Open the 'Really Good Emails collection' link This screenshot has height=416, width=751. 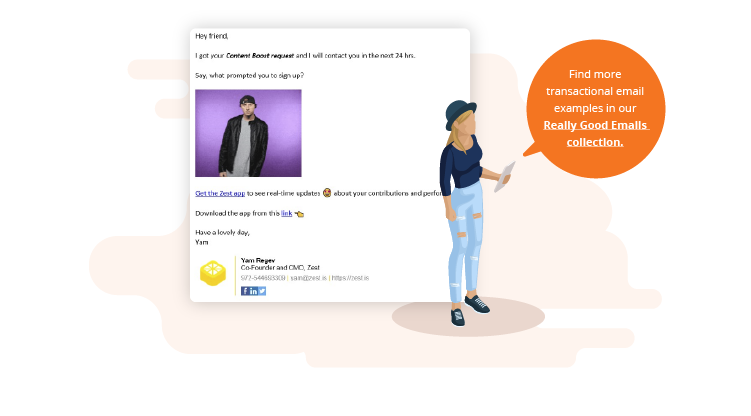[x=595, y=134]
